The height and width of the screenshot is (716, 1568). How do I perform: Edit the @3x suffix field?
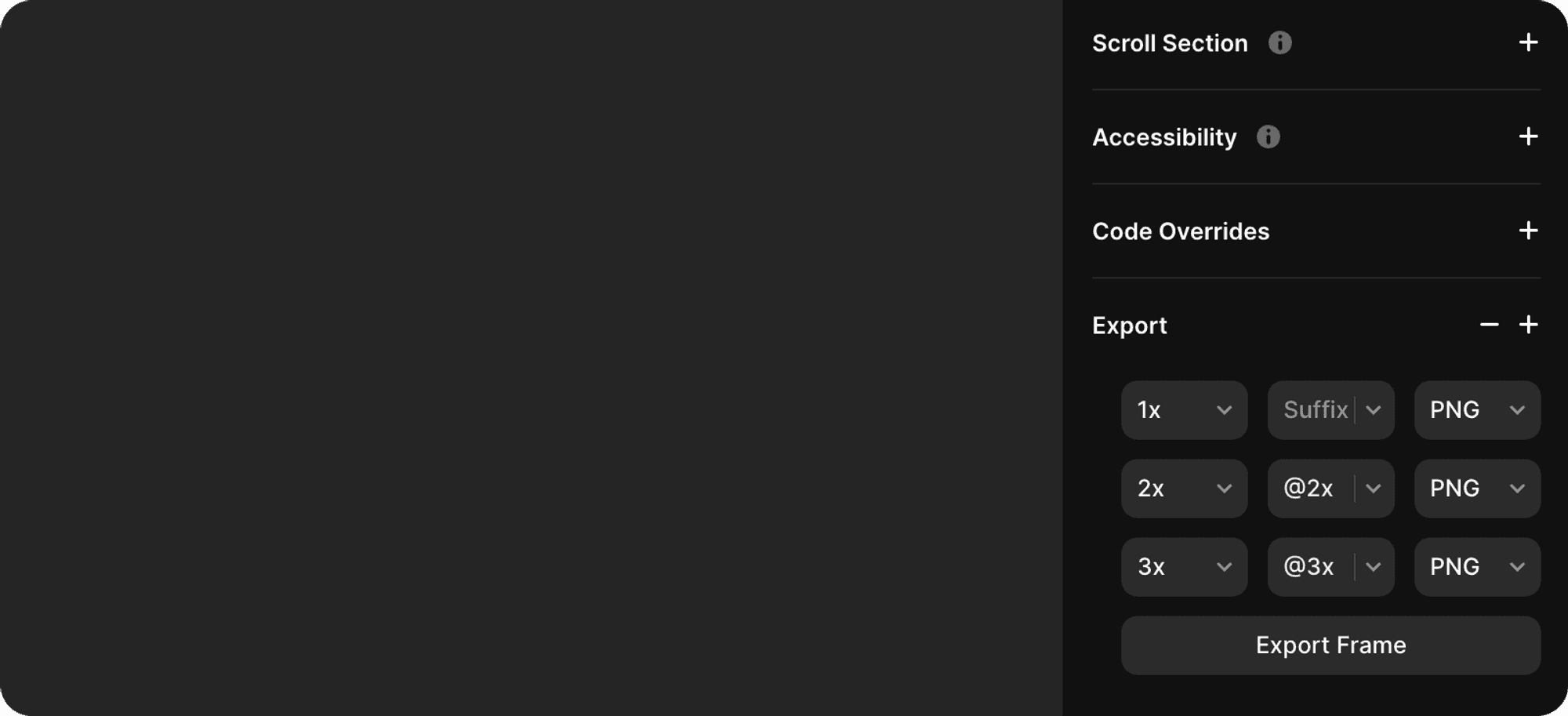[x=1309, y=567]
